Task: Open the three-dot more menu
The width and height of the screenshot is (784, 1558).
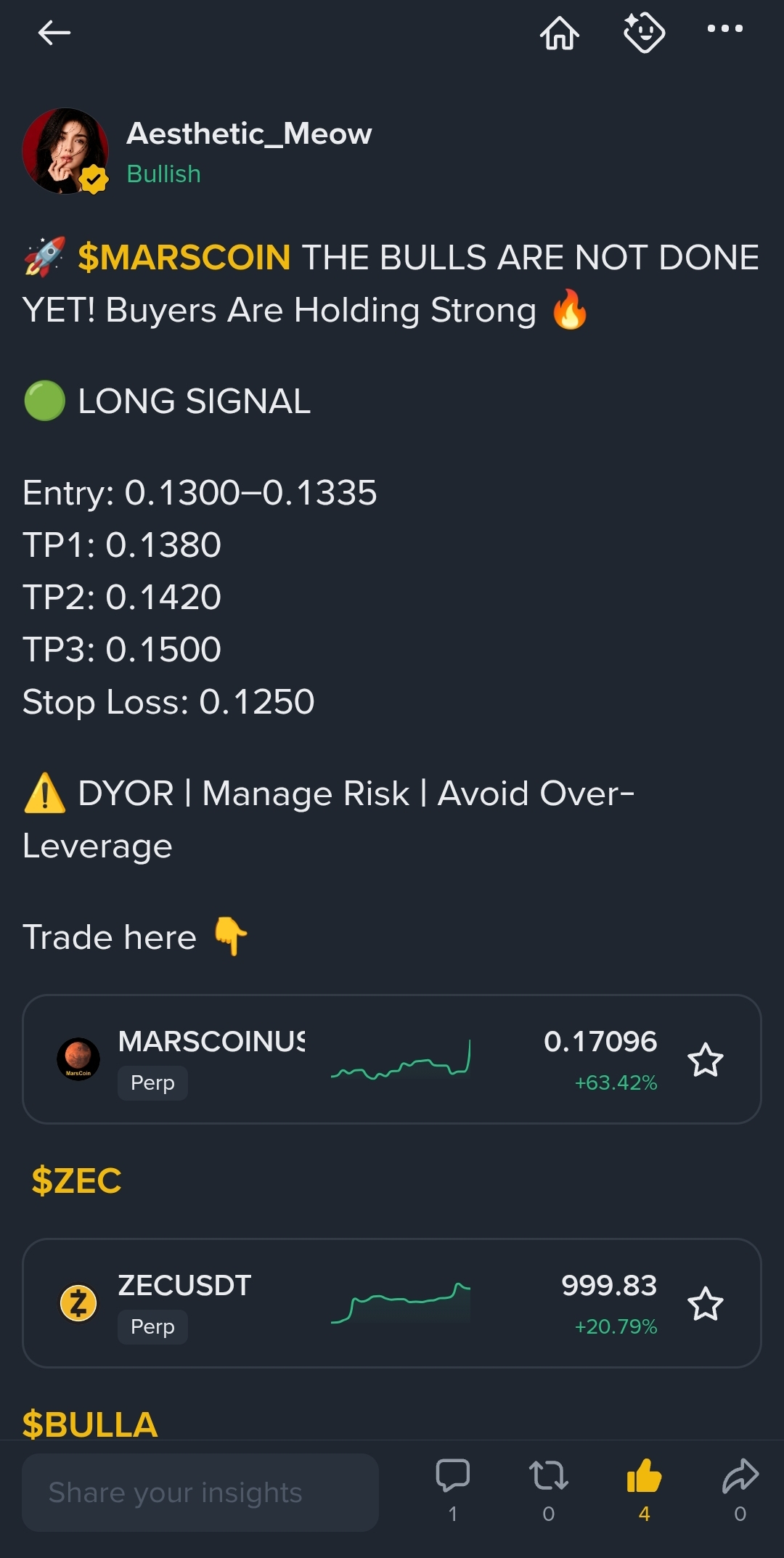Action: pyautogui.click(x=725, y=29)
